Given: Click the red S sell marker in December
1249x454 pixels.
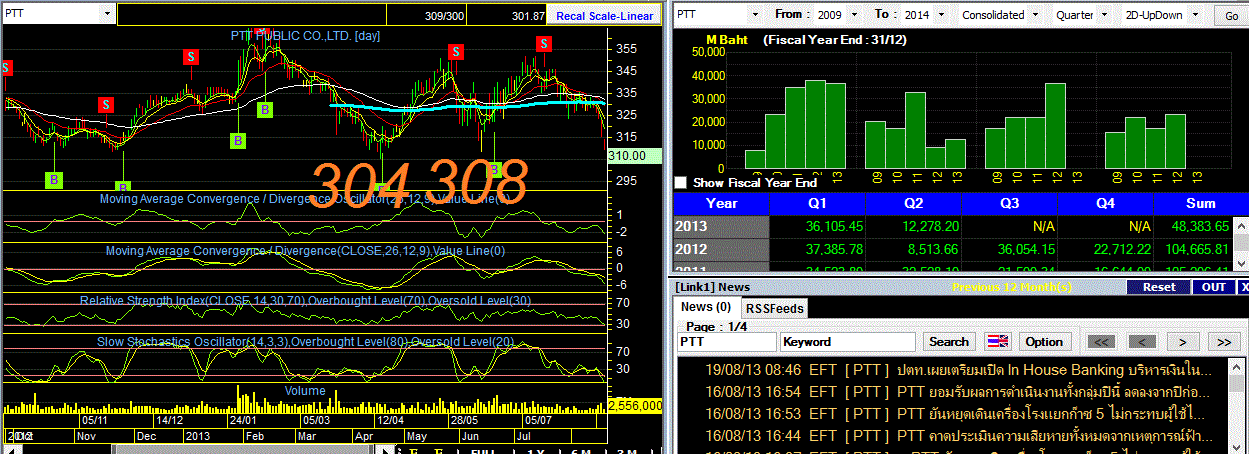Looking at the screenshot, I should click(x=190, y=58).
